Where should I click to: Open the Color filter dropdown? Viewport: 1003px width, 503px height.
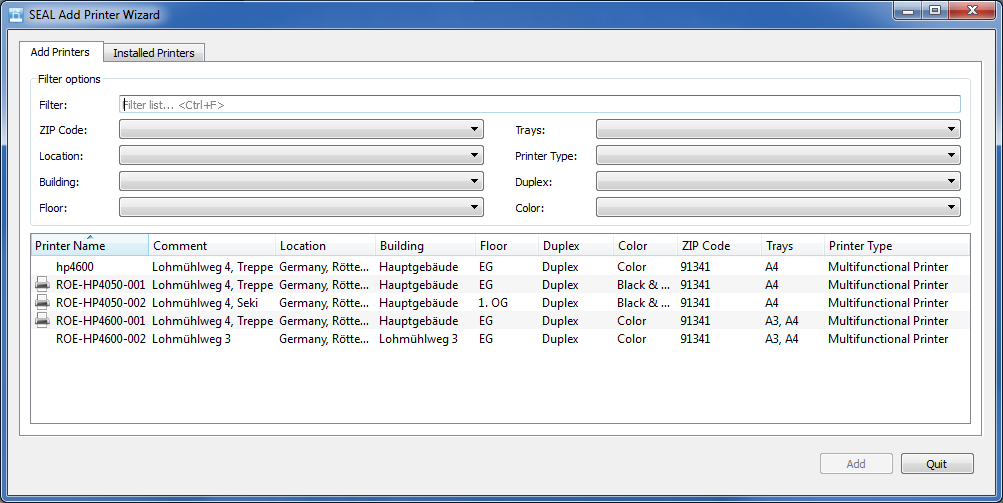click(x=778, y=207)
